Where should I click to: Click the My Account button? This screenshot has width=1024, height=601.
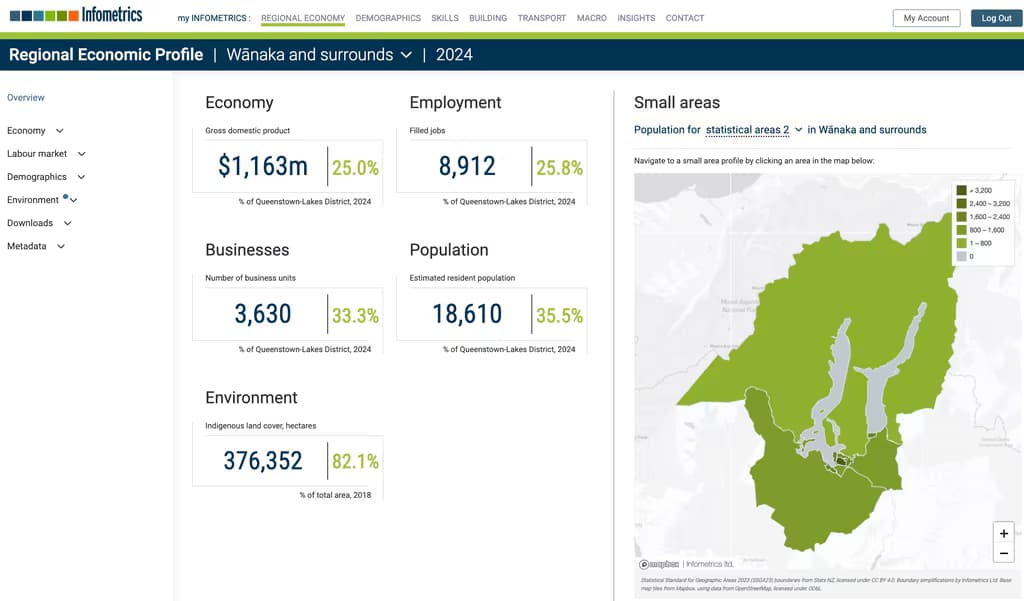926,18
